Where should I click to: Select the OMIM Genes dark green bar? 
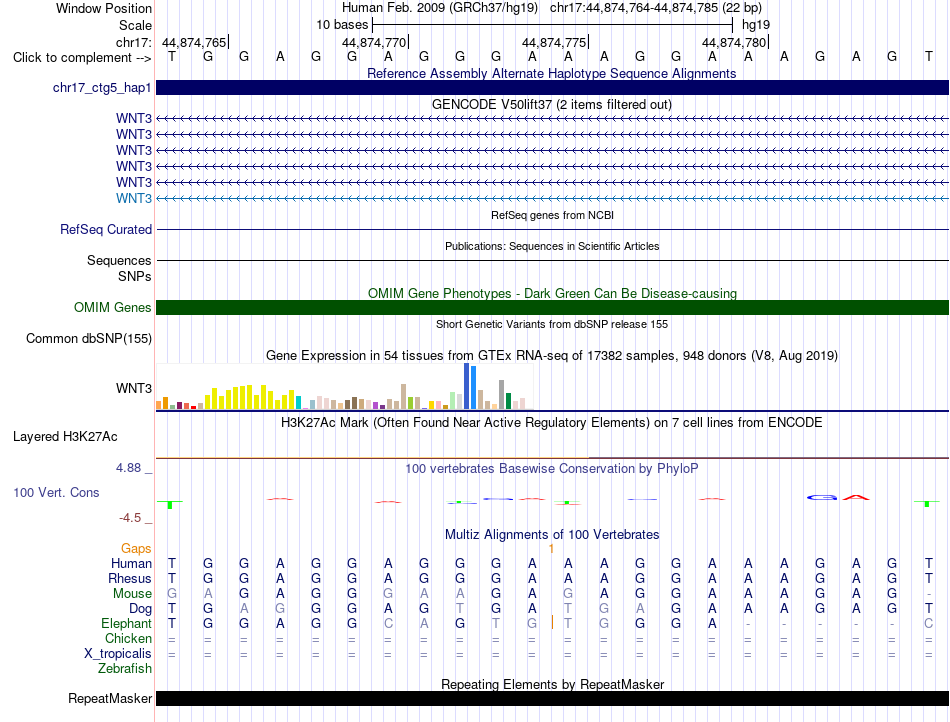click(x=552, y=308)
